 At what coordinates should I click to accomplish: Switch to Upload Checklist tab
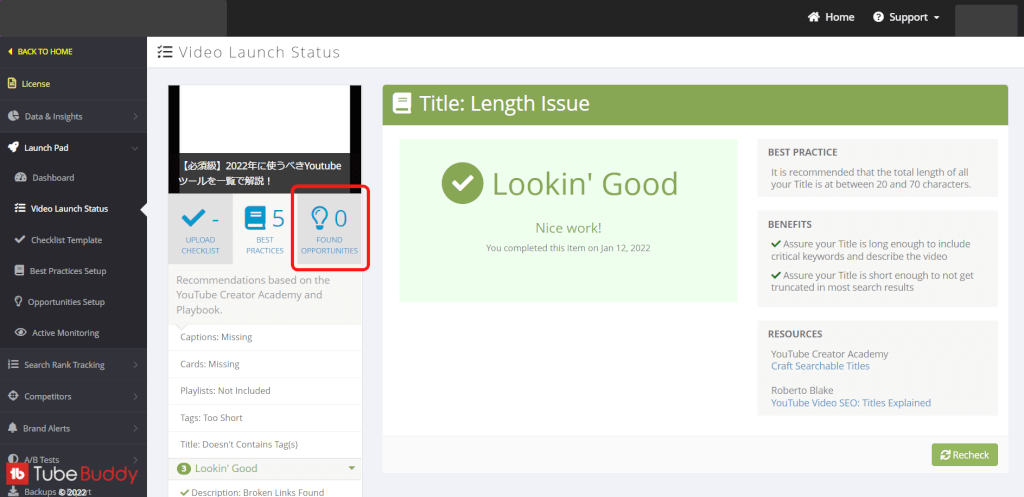click(x=200, y=229)
